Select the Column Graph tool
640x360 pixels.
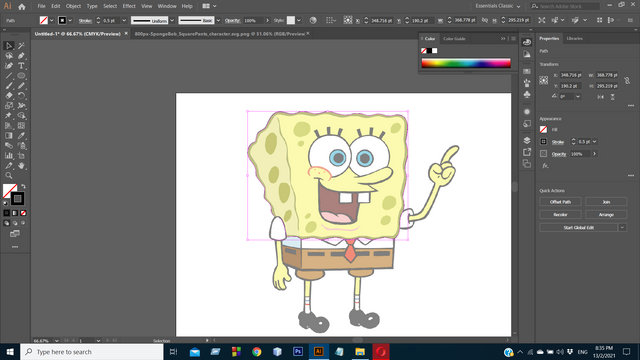coord(9,156)
